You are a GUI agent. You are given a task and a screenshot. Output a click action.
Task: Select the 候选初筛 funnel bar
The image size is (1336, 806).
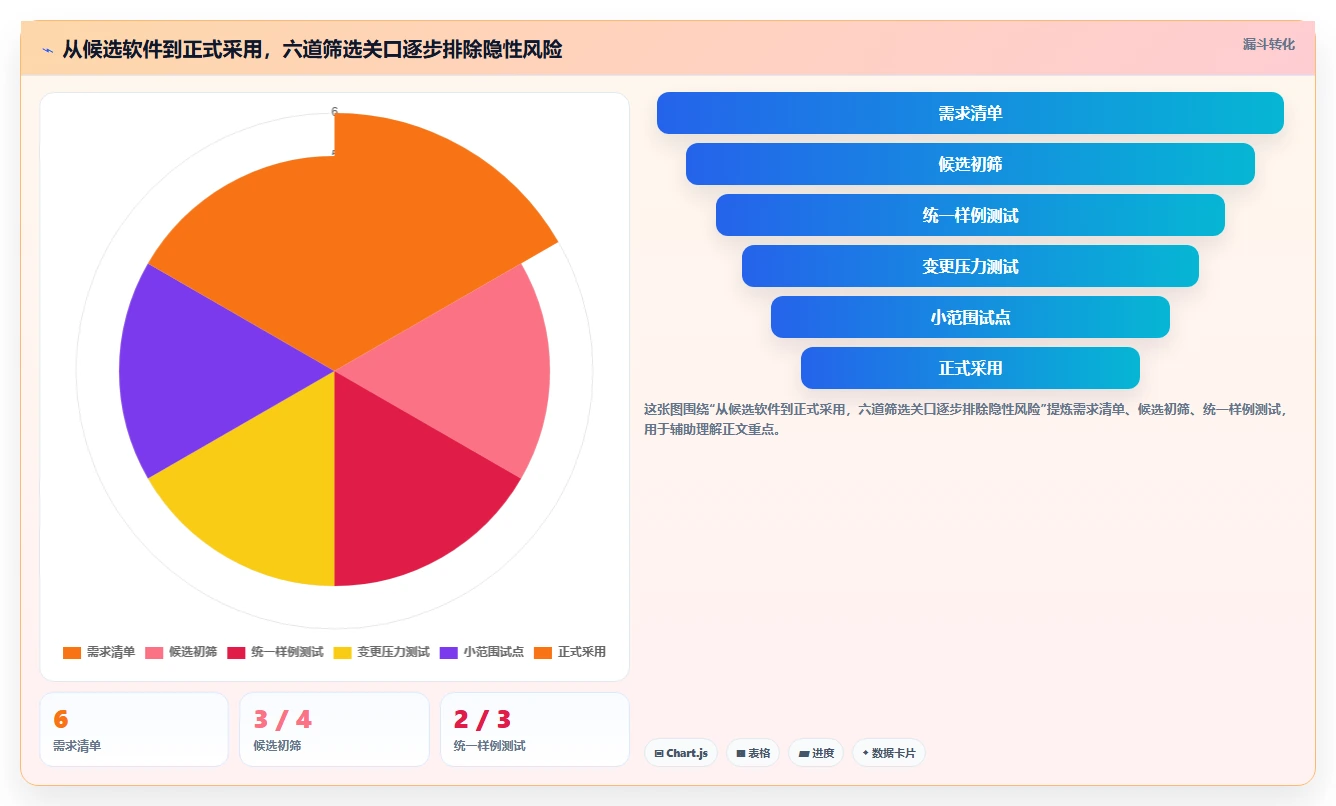coord(970,164)
